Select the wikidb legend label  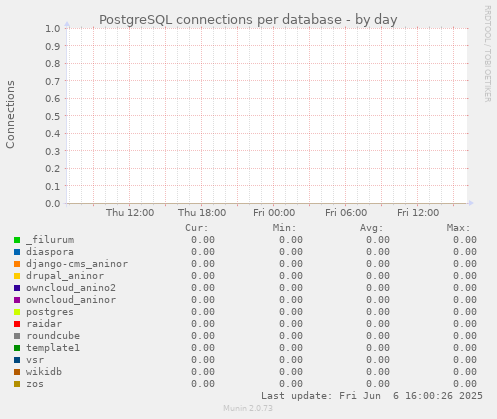coord(44,372)
